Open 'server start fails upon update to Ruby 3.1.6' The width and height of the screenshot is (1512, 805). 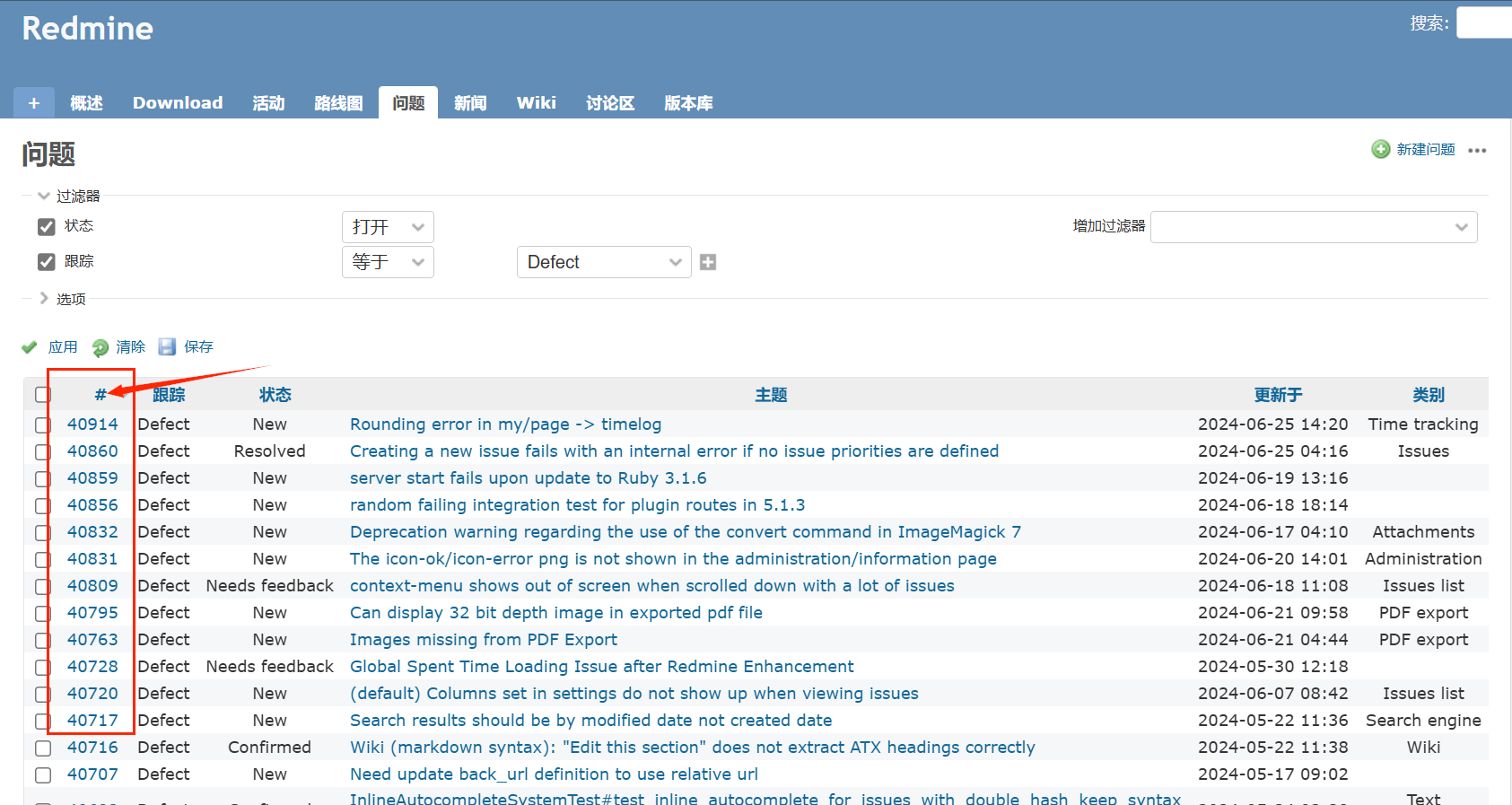point(528,478)
